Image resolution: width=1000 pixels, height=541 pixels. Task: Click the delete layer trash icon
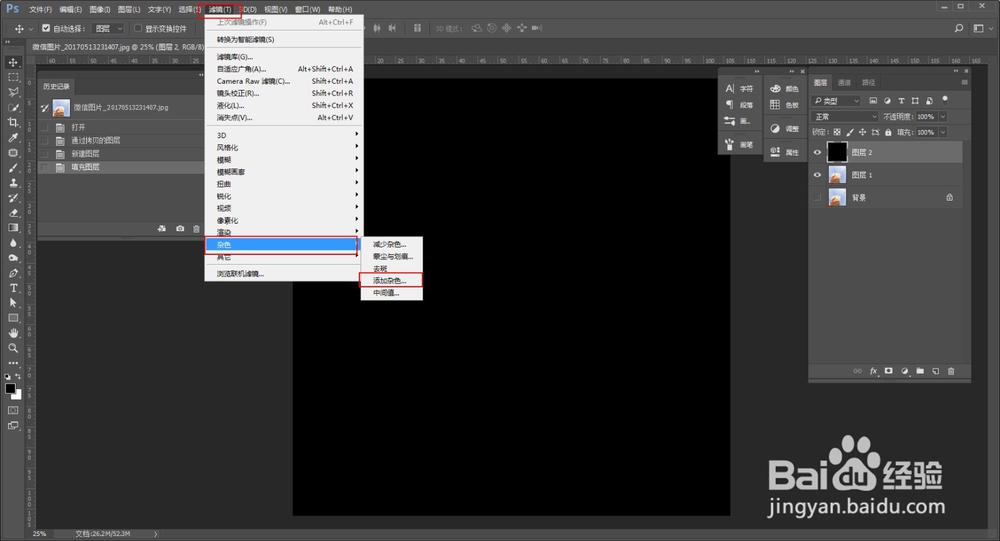click(951, 371)
